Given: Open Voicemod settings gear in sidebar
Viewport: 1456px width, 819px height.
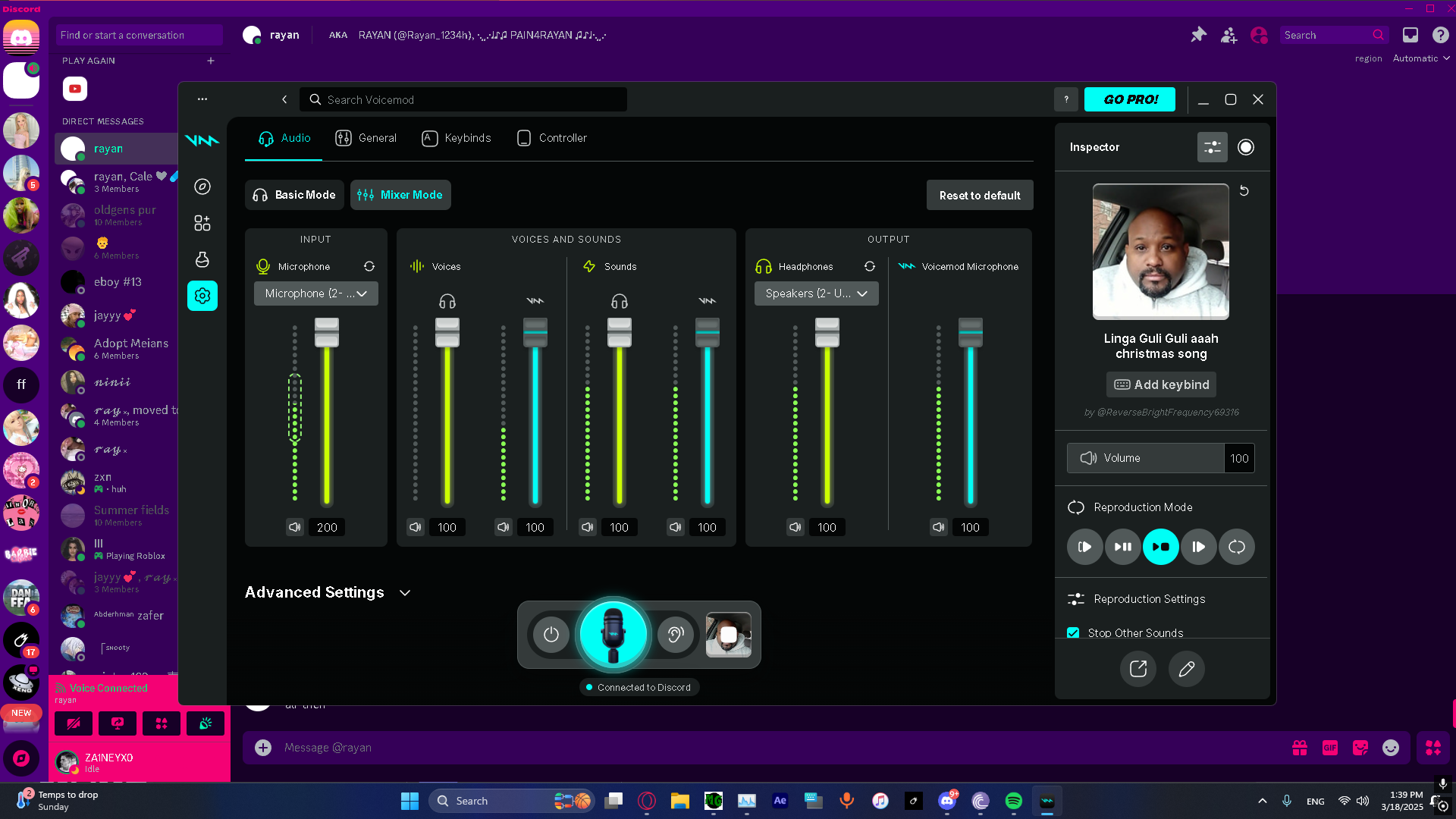Looking at the screenshot, I should click(202, 296).
